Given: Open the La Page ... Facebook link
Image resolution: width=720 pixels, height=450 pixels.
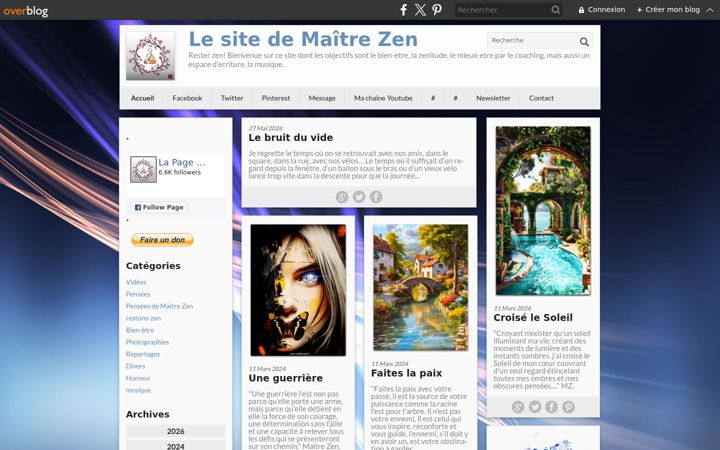Looking at the screenshot, I should [x=182, y=162].
